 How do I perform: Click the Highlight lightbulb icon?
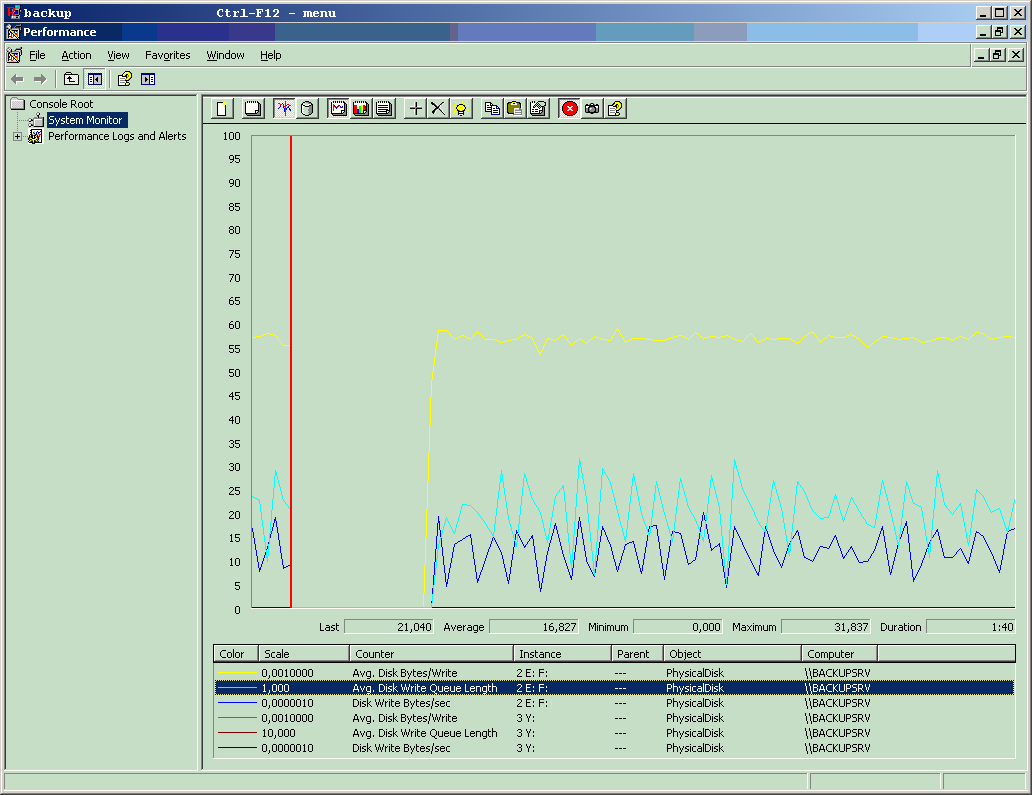click(x=460, y=108)
